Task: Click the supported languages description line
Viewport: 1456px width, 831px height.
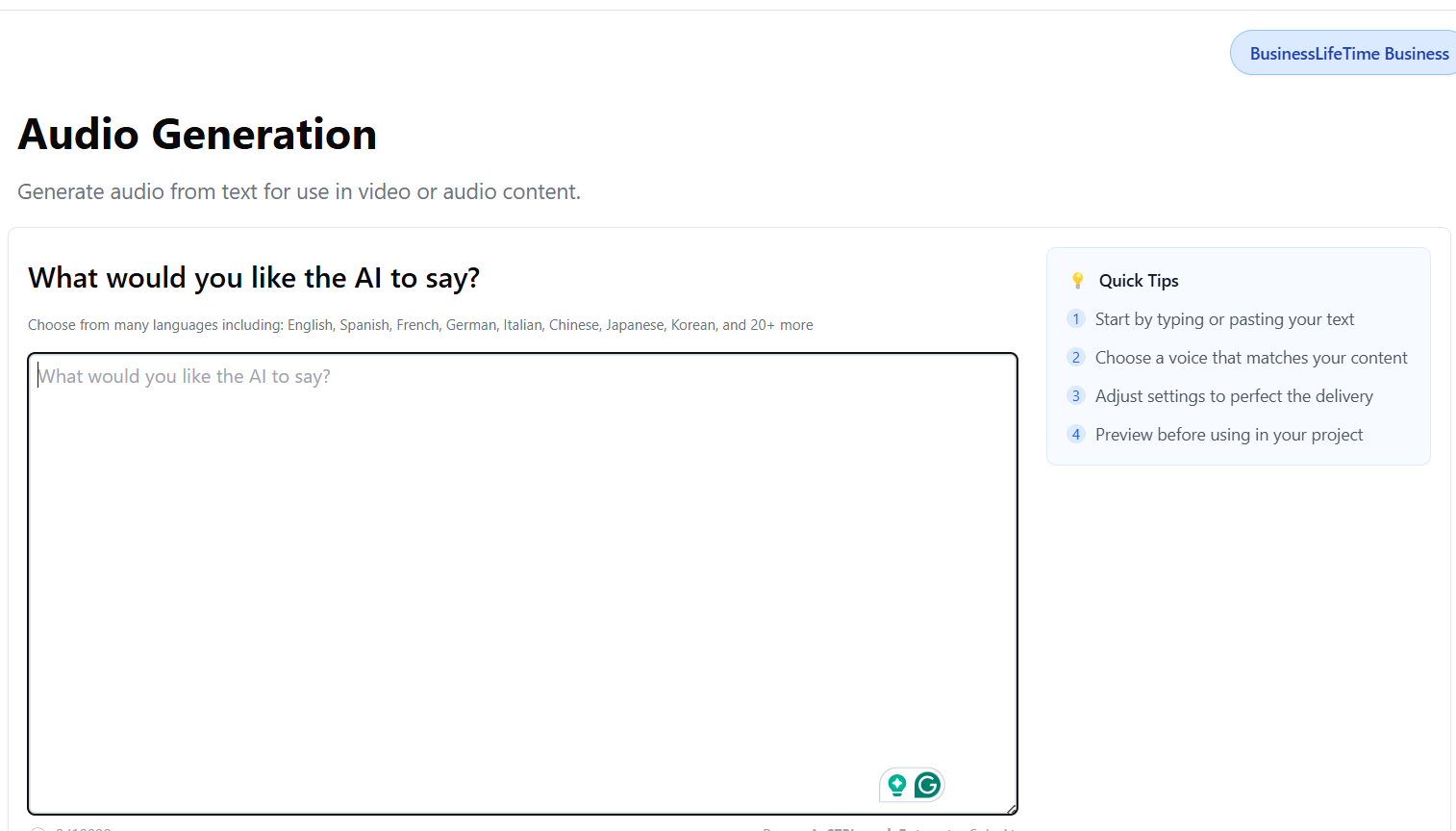Action: (x=420, y=325)
